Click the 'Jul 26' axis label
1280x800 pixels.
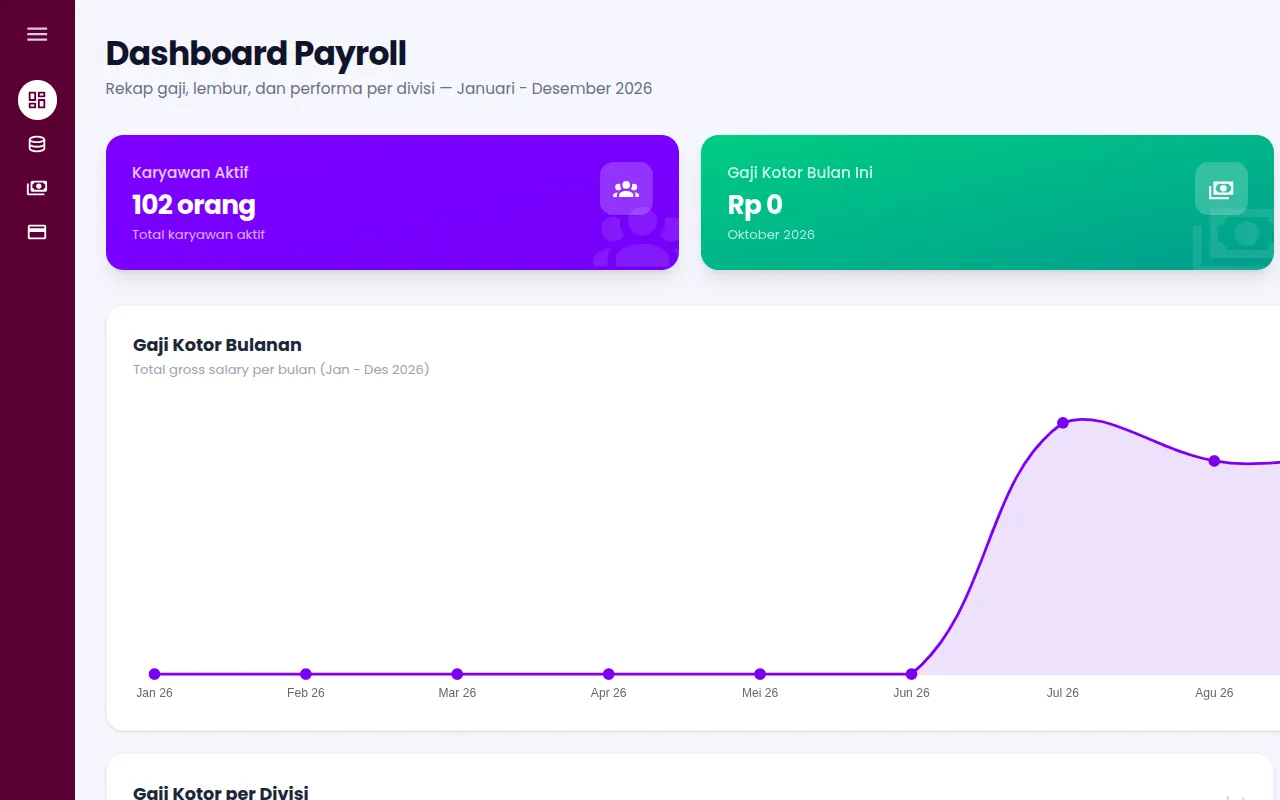1063,693
